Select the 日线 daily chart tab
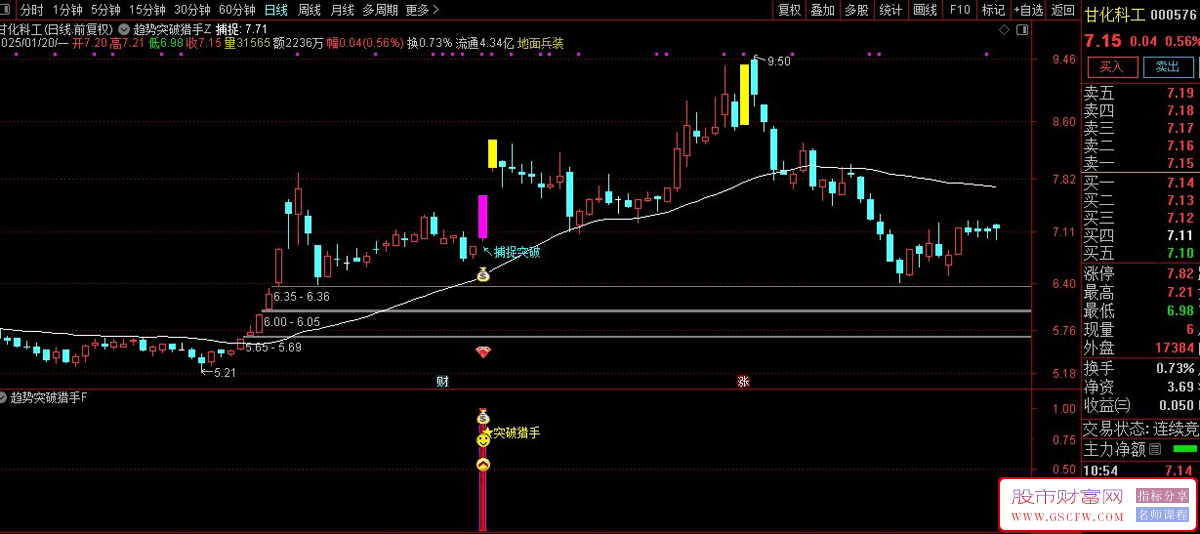The height and width of the screenshot is (534, 1200). tap(276, 10)
